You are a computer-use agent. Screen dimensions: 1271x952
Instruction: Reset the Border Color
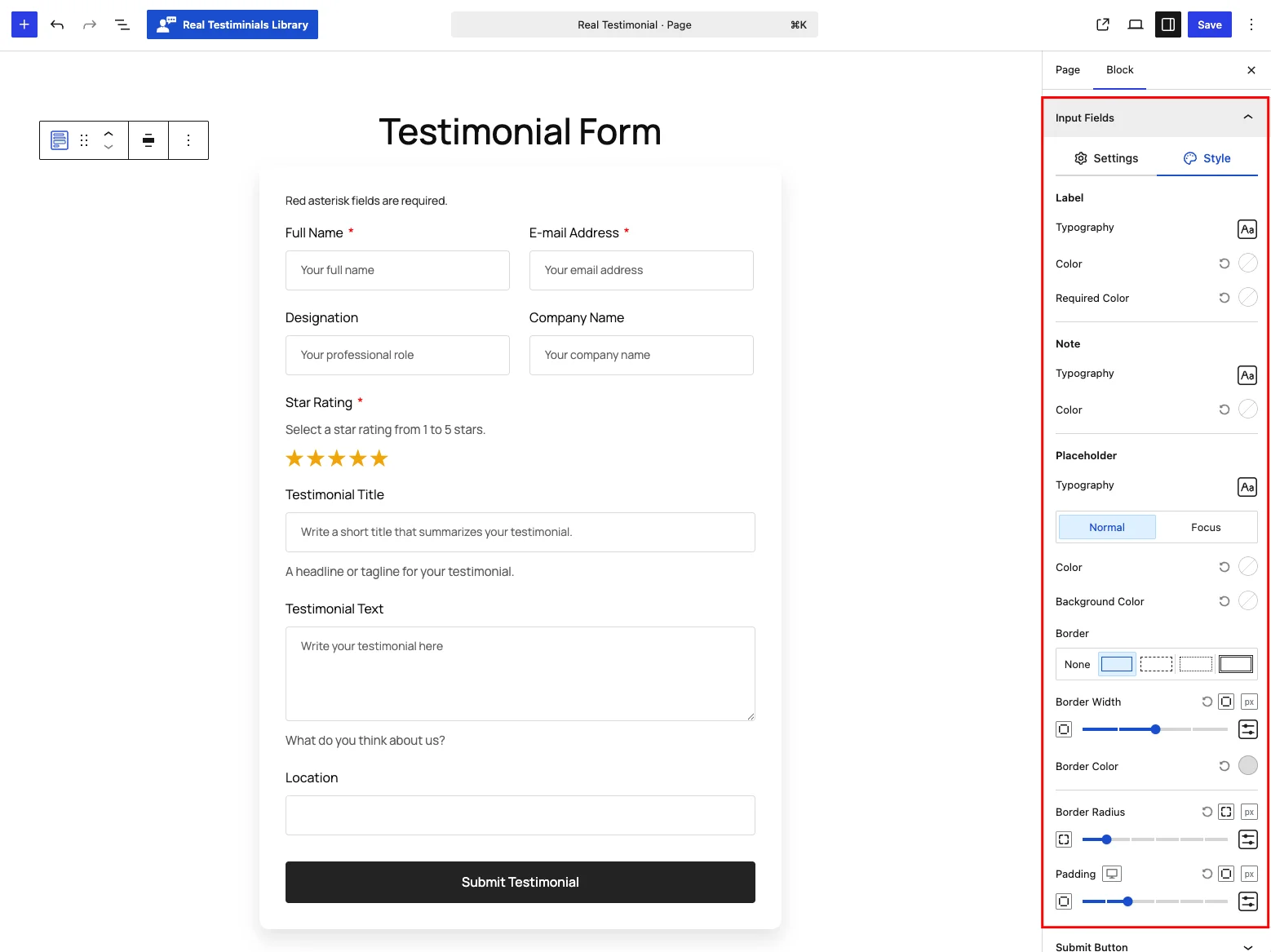click(x=1224, y=766)
